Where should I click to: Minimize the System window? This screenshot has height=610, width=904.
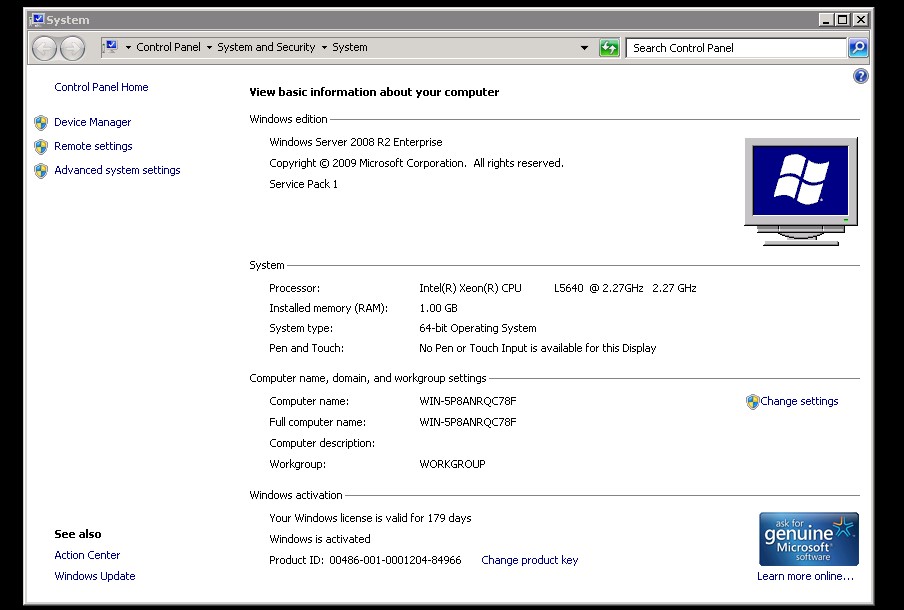click(x=826, y=20)
